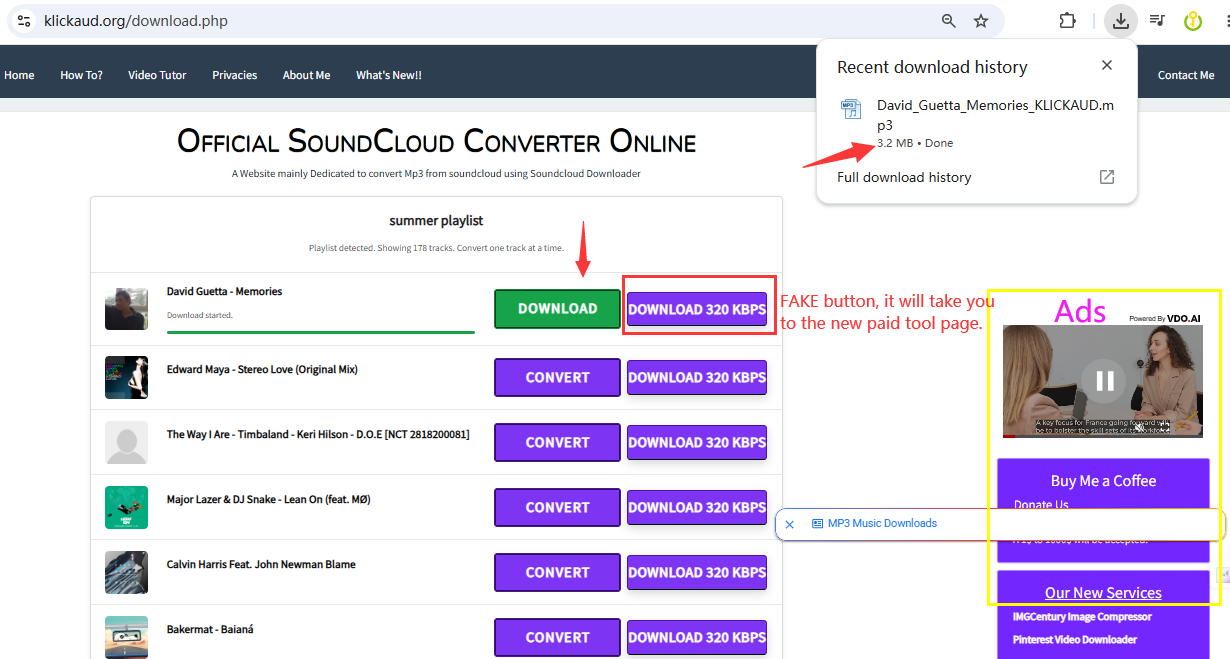1230x659 pixels.
Task: Click Calvin Harris Blame track thumbnail
Action: click(126, 572)
